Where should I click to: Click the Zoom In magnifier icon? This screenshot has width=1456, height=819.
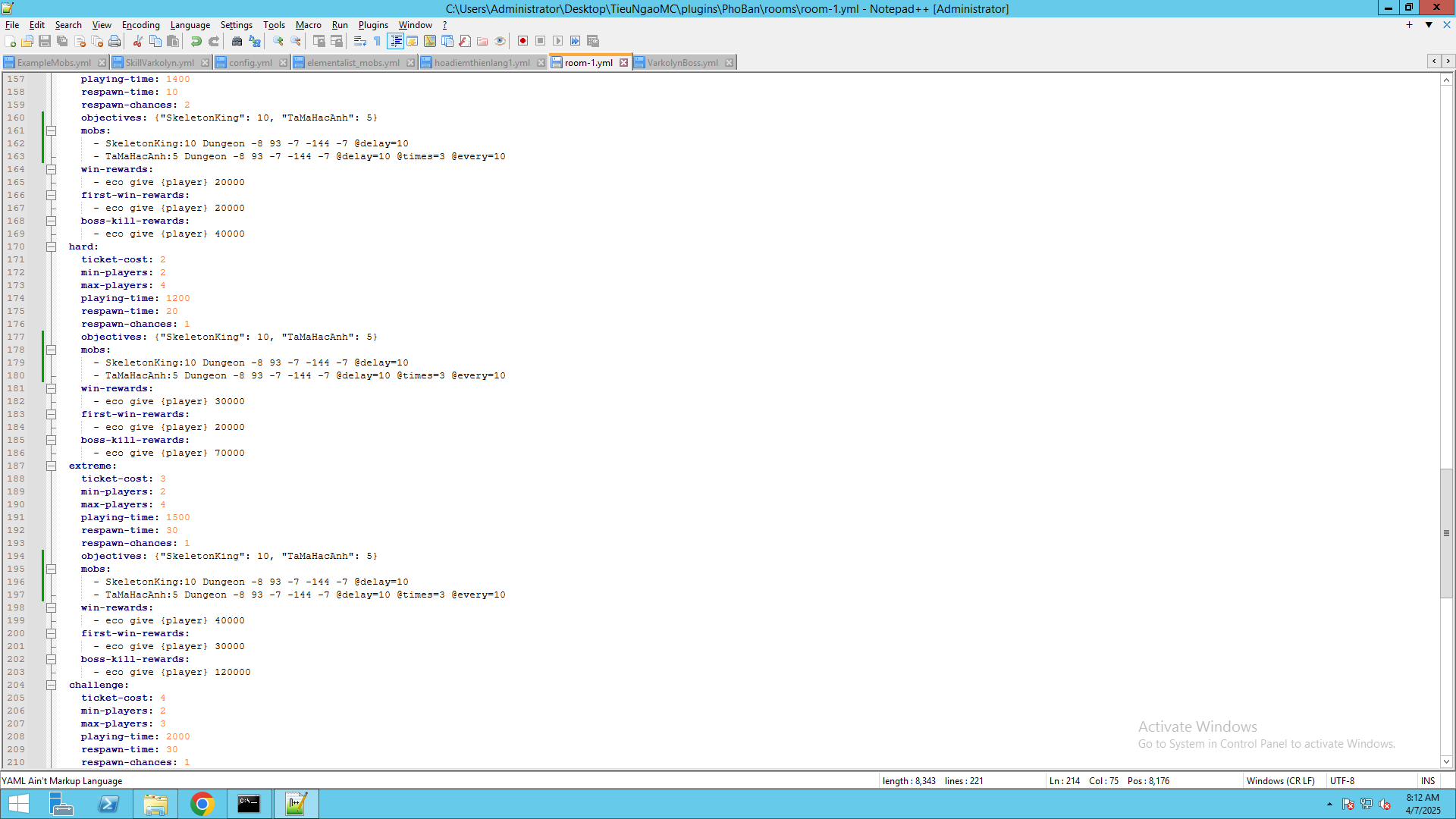click(x=278, y=41)
